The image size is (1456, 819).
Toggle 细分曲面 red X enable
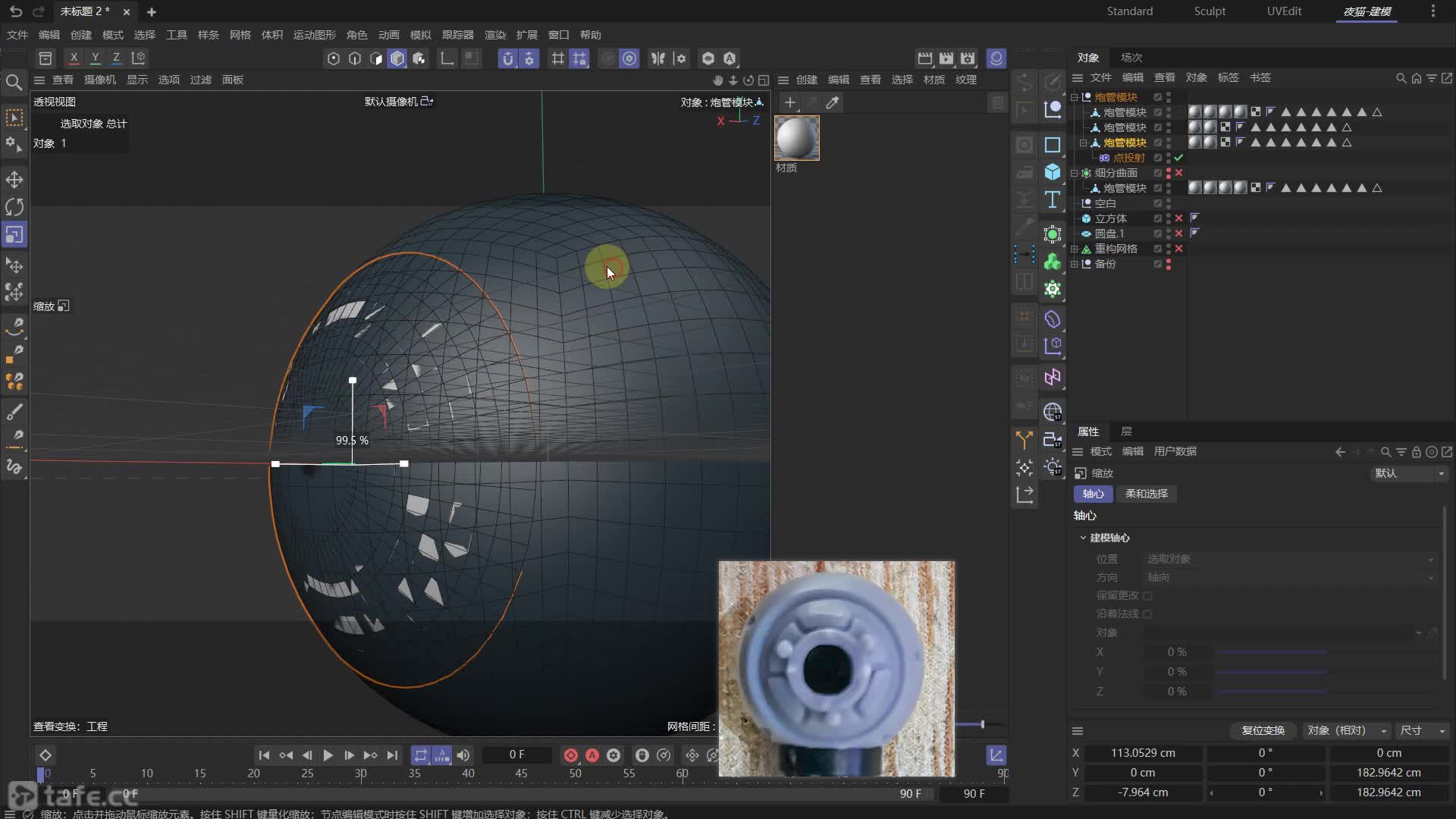click(1178, 173)
